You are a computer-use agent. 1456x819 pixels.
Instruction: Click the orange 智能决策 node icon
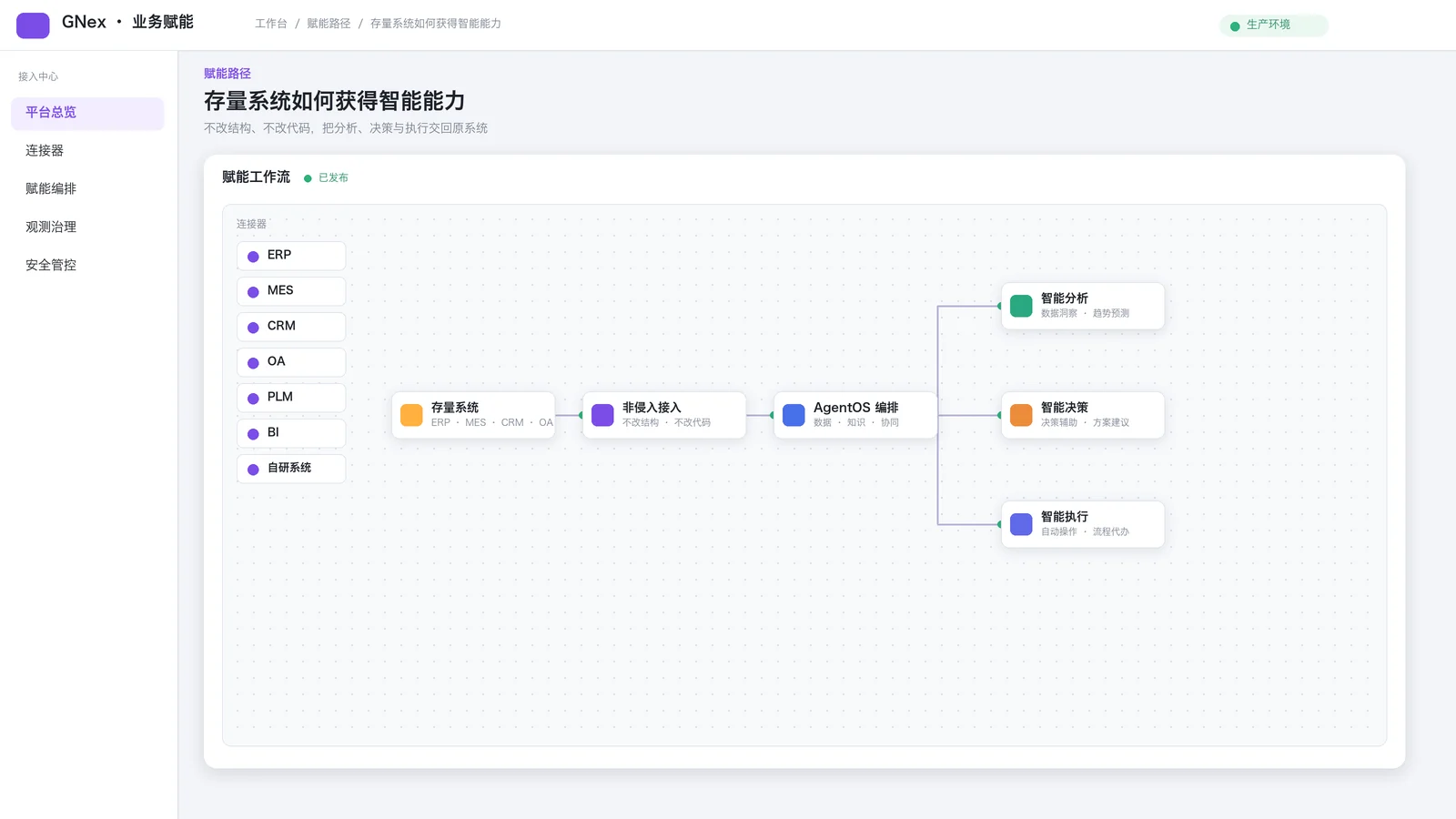(x=1021, y=415)
